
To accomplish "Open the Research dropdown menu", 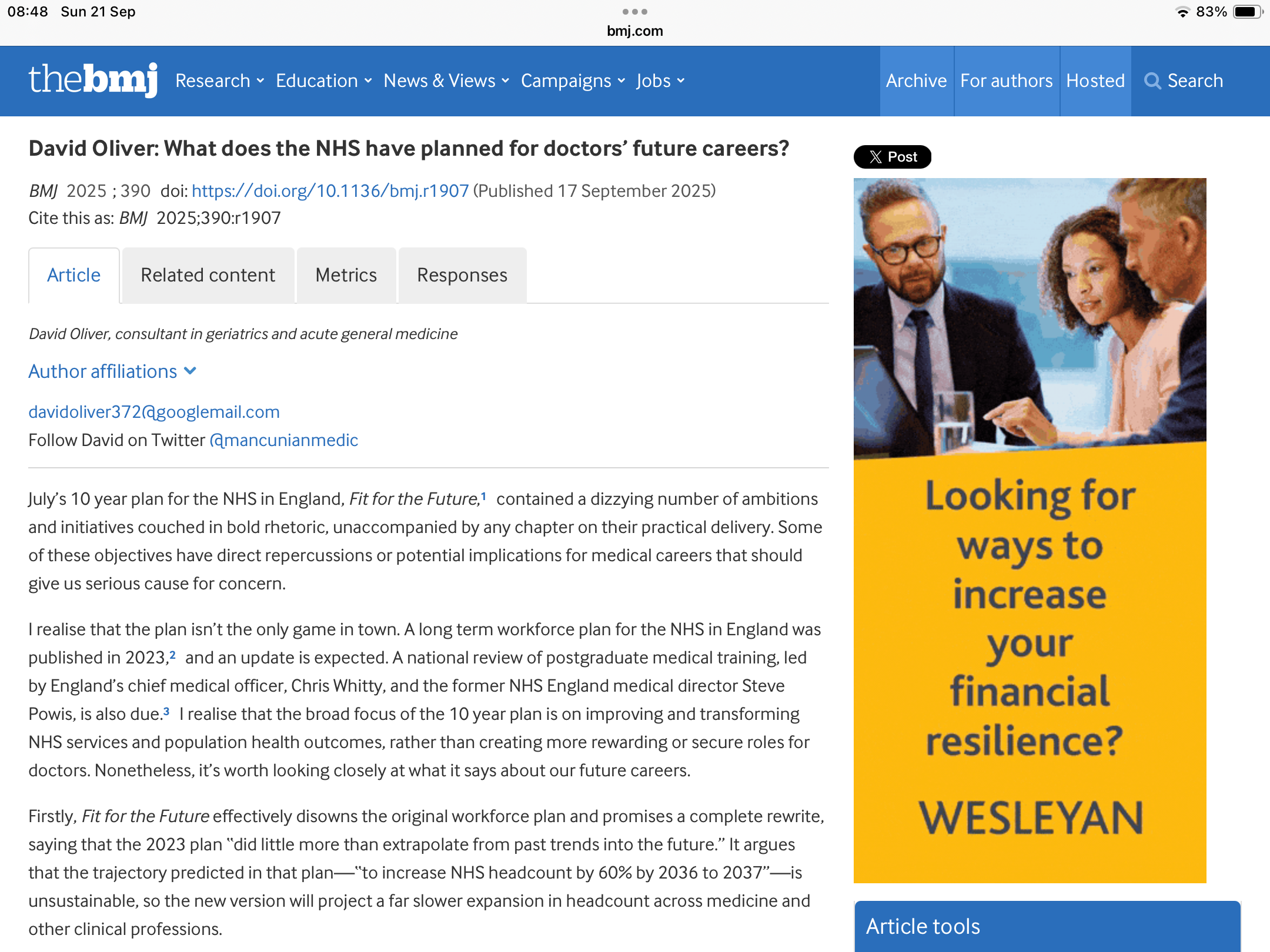I will point(219,81).
